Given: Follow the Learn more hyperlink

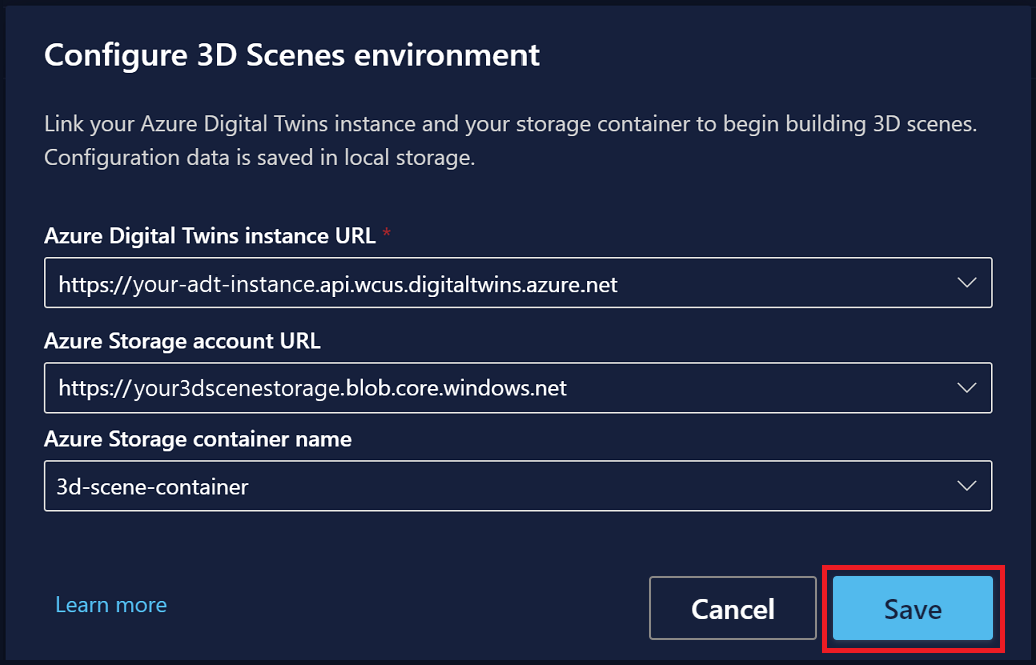Looking at the screenshot, I should 110,604.
